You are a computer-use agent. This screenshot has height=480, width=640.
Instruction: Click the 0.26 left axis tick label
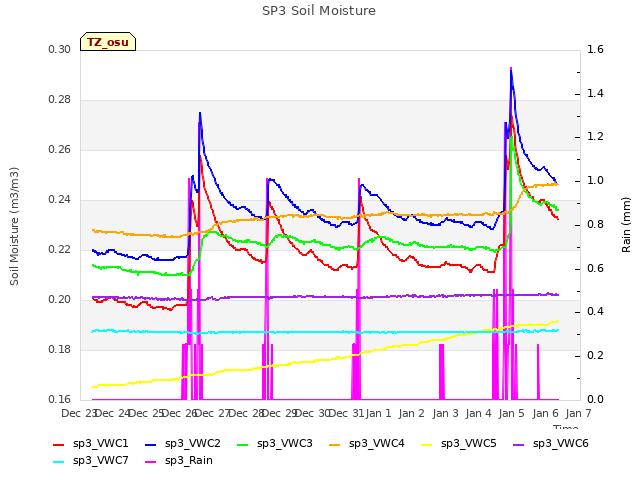coord(60,149)
